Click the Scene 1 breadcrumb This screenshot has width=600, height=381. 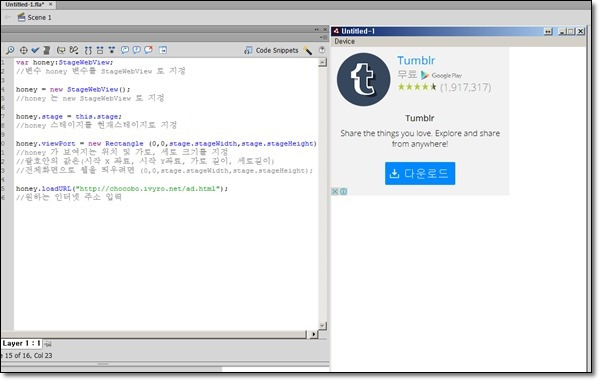point(34,17)
